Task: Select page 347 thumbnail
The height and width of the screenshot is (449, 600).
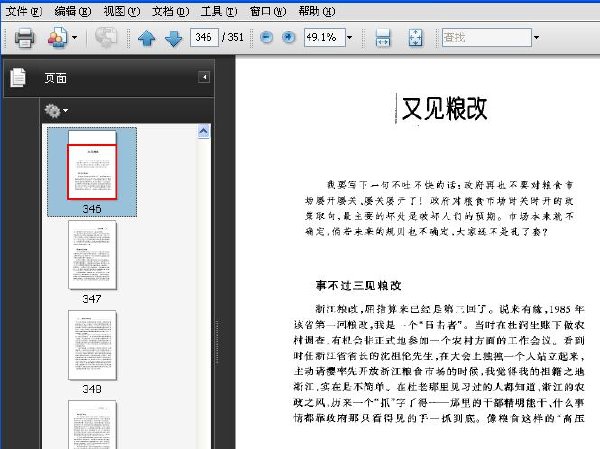Action: click(92, 255)
